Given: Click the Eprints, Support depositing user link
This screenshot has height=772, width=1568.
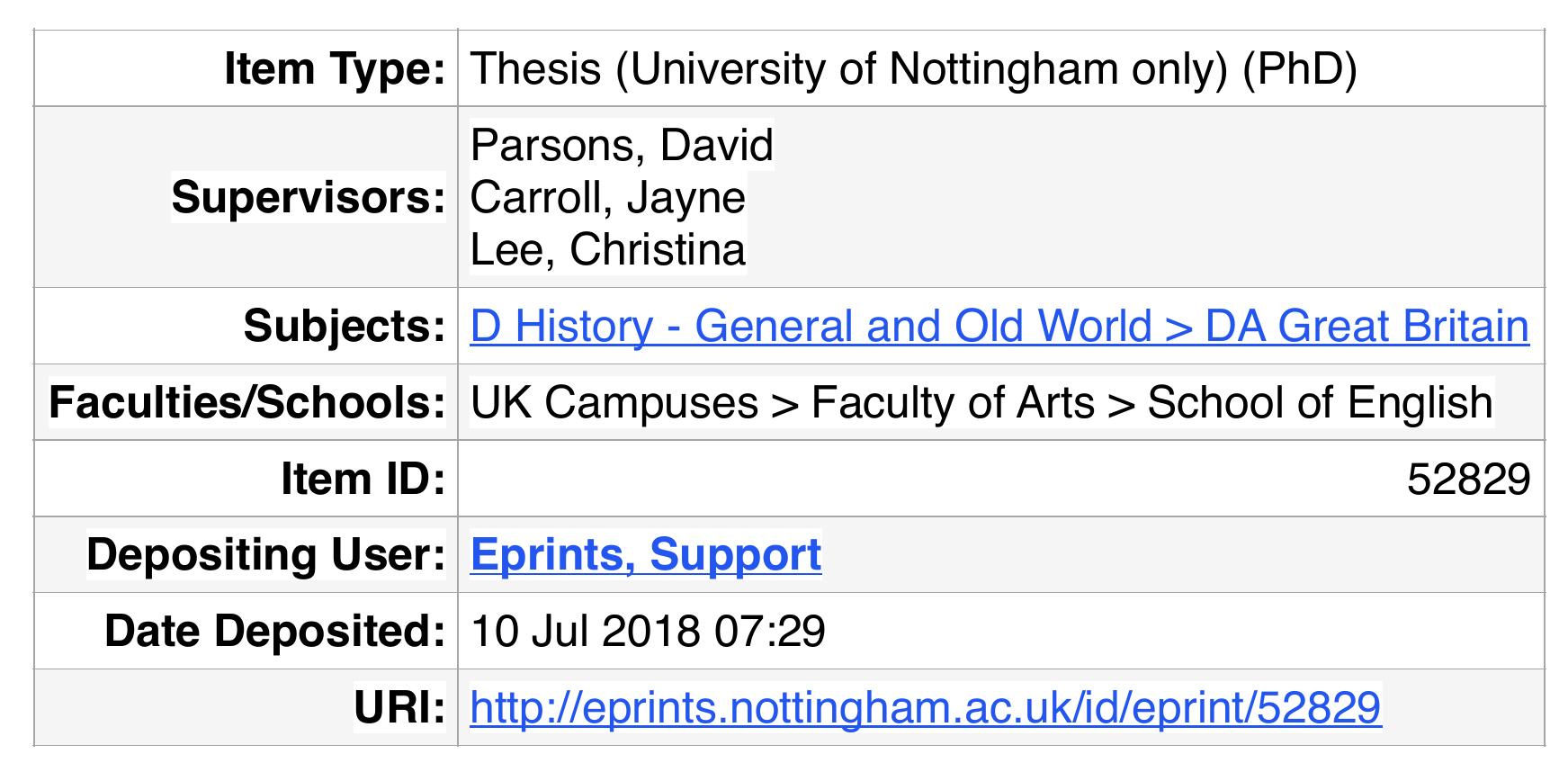Looking at the screenshot, I should tap(645, 554).
